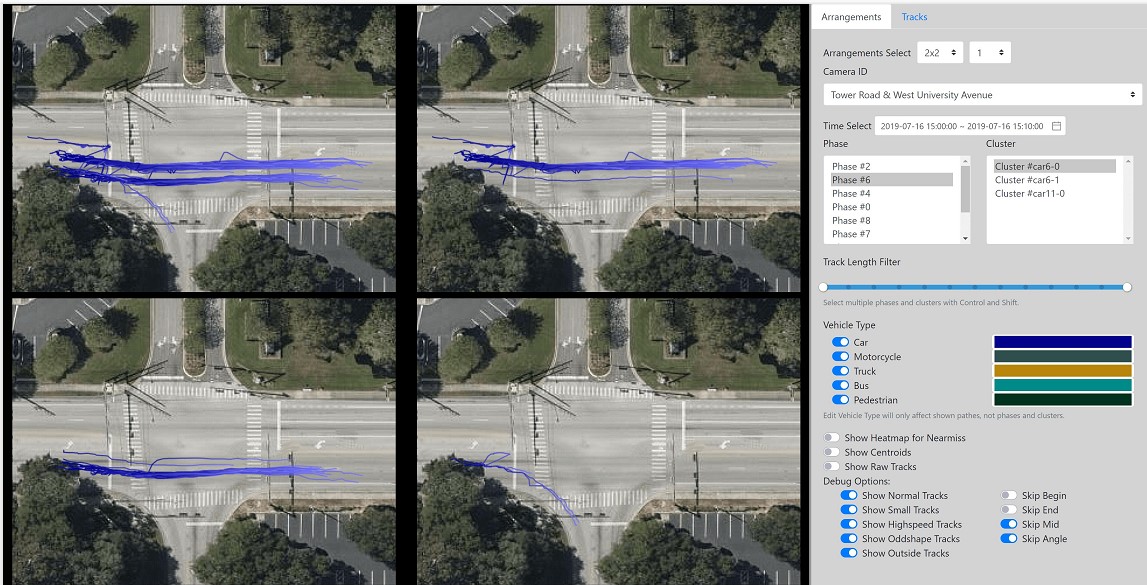Click the Truck color swatch
This screenshot has width=1147, height=585.
(1062, 371)
